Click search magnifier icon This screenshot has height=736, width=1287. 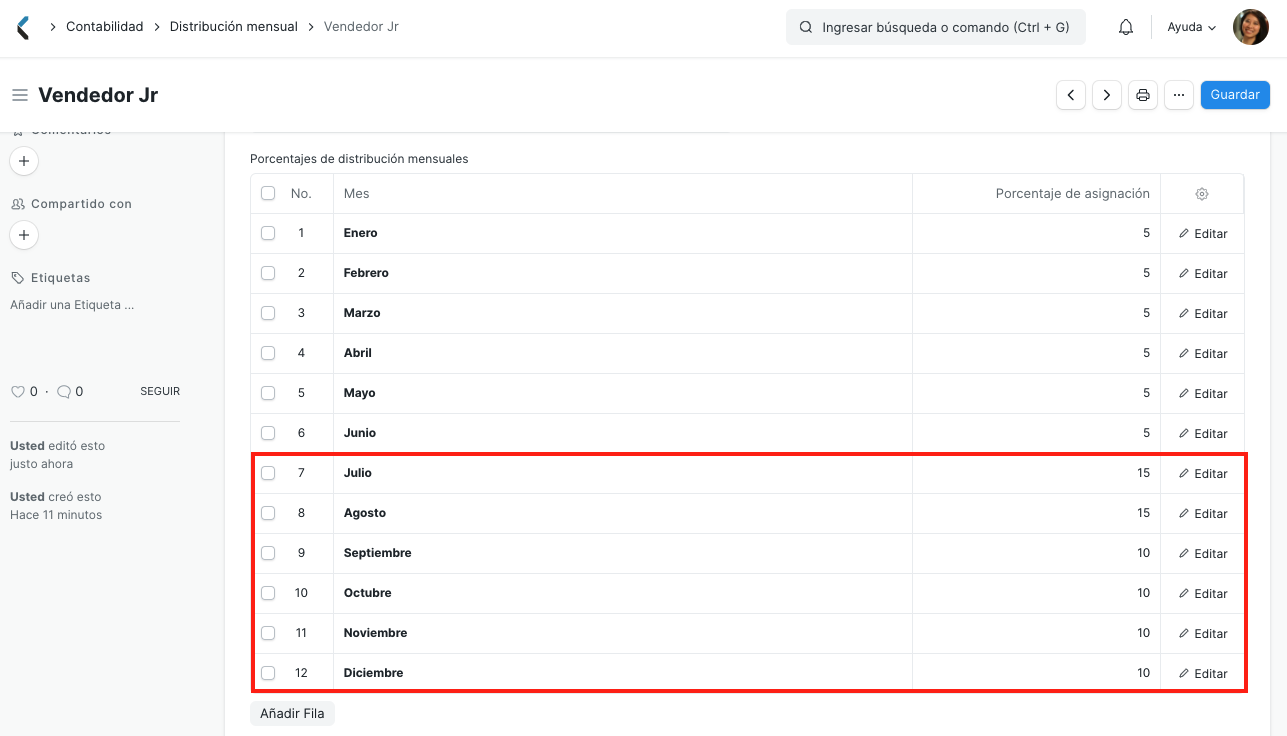[806, 28]
